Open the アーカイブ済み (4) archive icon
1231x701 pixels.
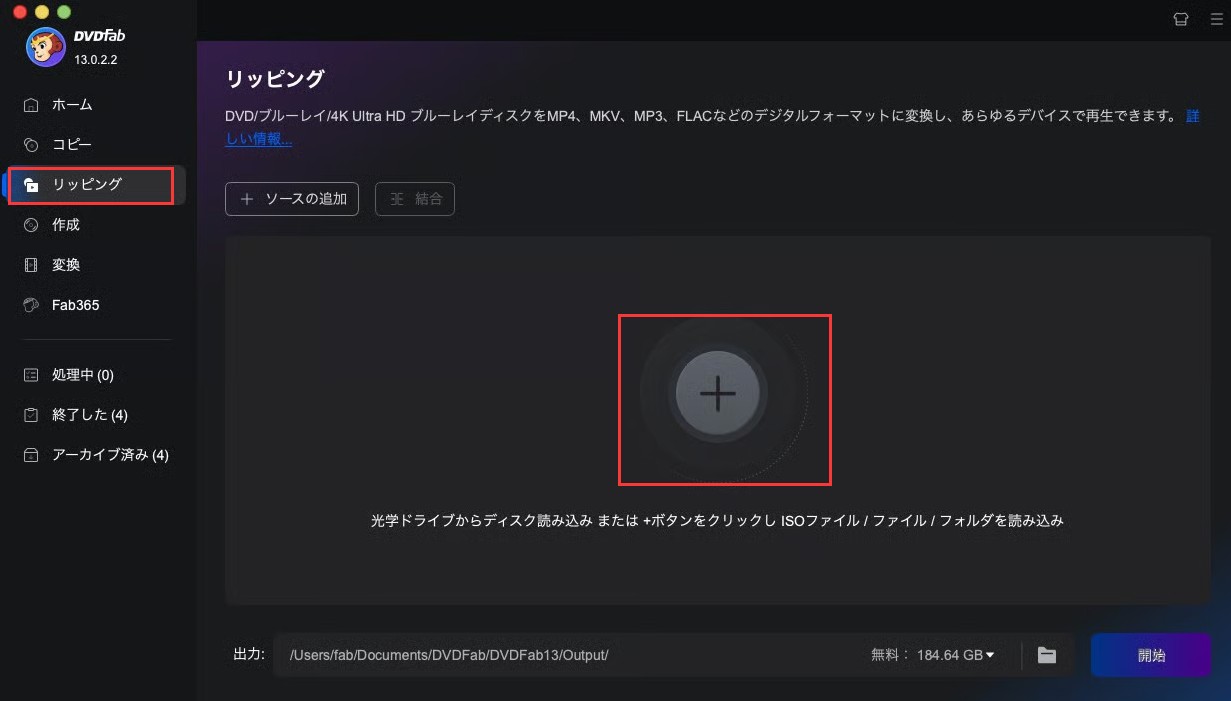point(33,454)
